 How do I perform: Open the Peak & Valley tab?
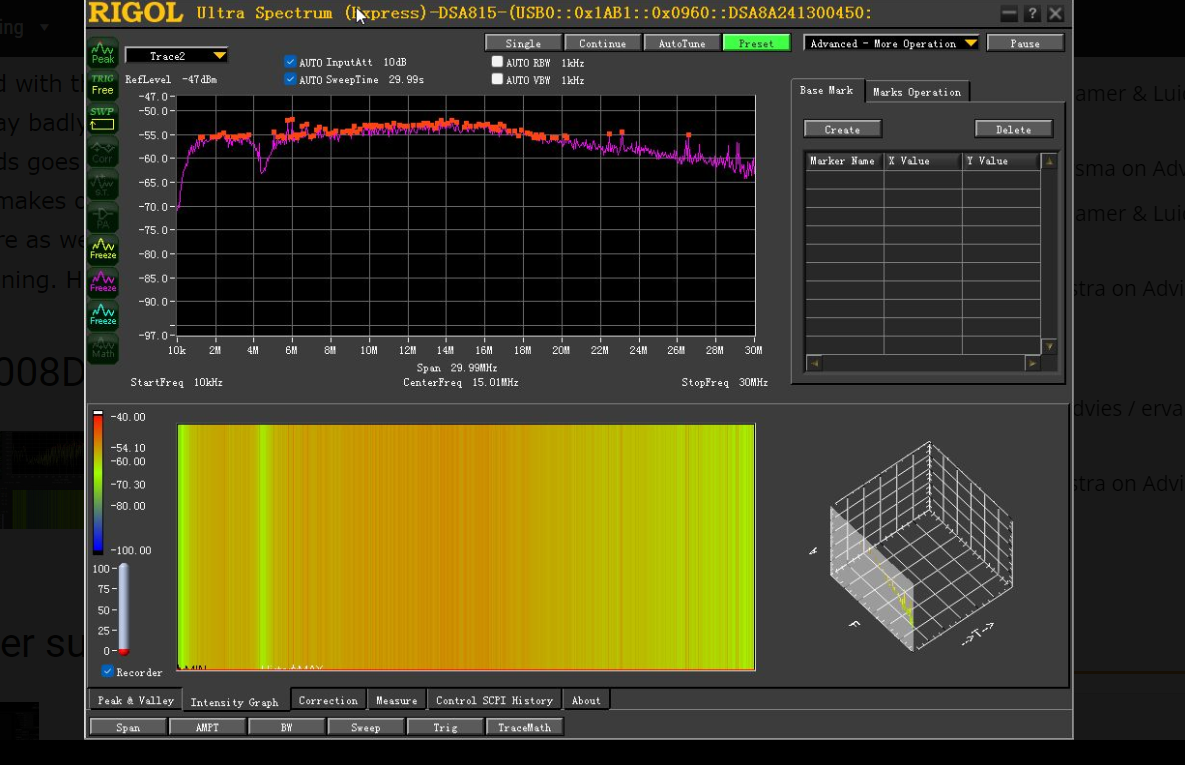pyautogui.click(x=136, y=701)
